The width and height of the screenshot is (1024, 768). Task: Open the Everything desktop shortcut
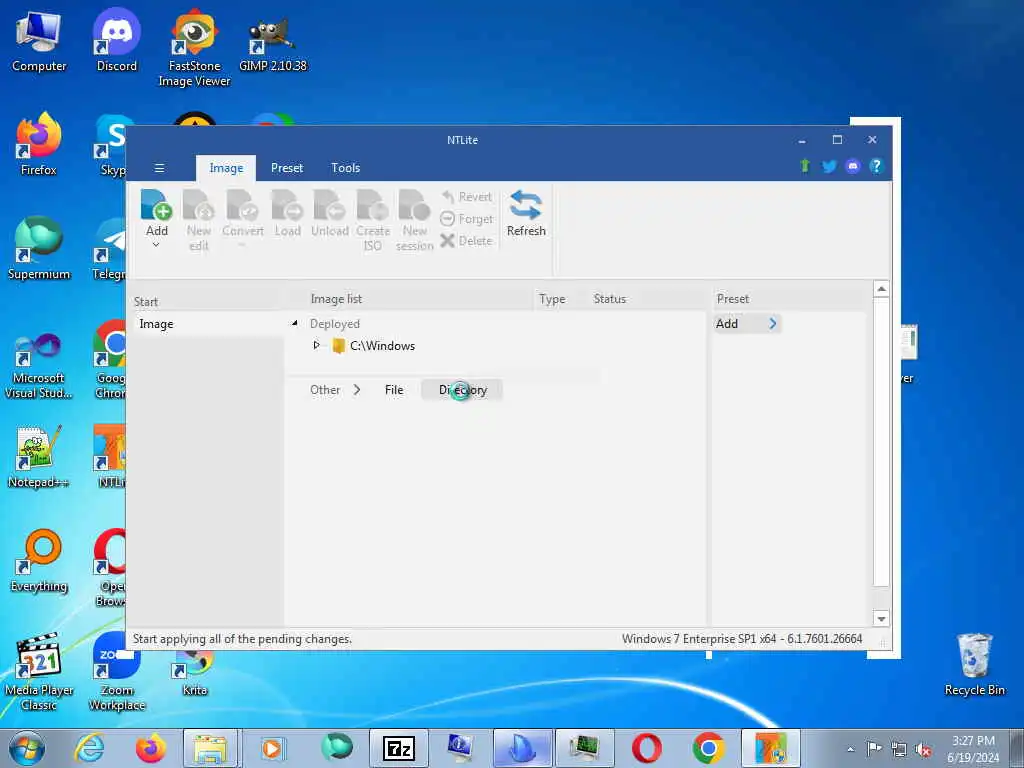(x=39, y=562)
